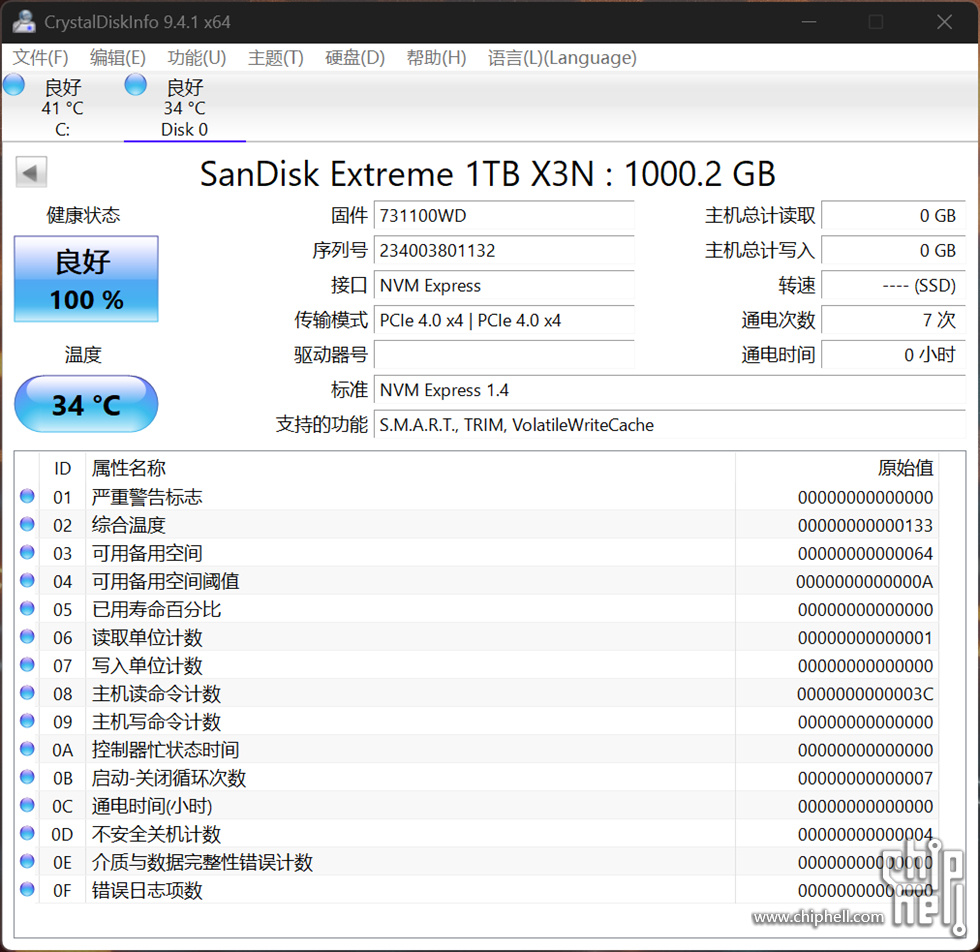Click the status dot for 读取单位计数 row
The image size is (980, 952).
pos(27,636)
